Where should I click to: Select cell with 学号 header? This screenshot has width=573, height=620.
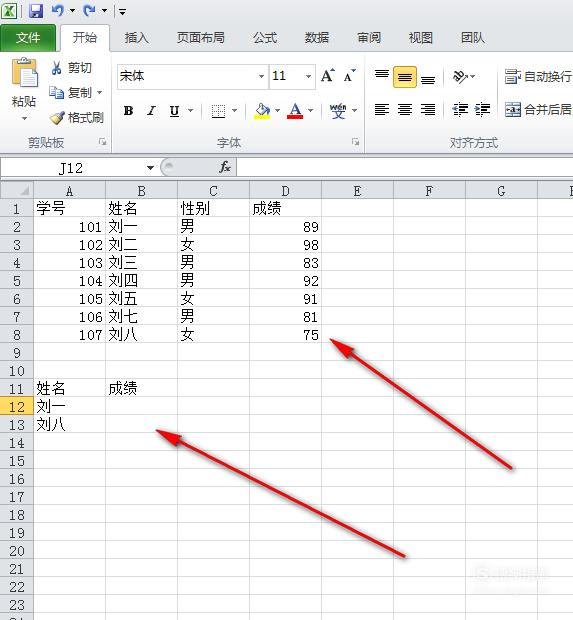pos(69,208)
